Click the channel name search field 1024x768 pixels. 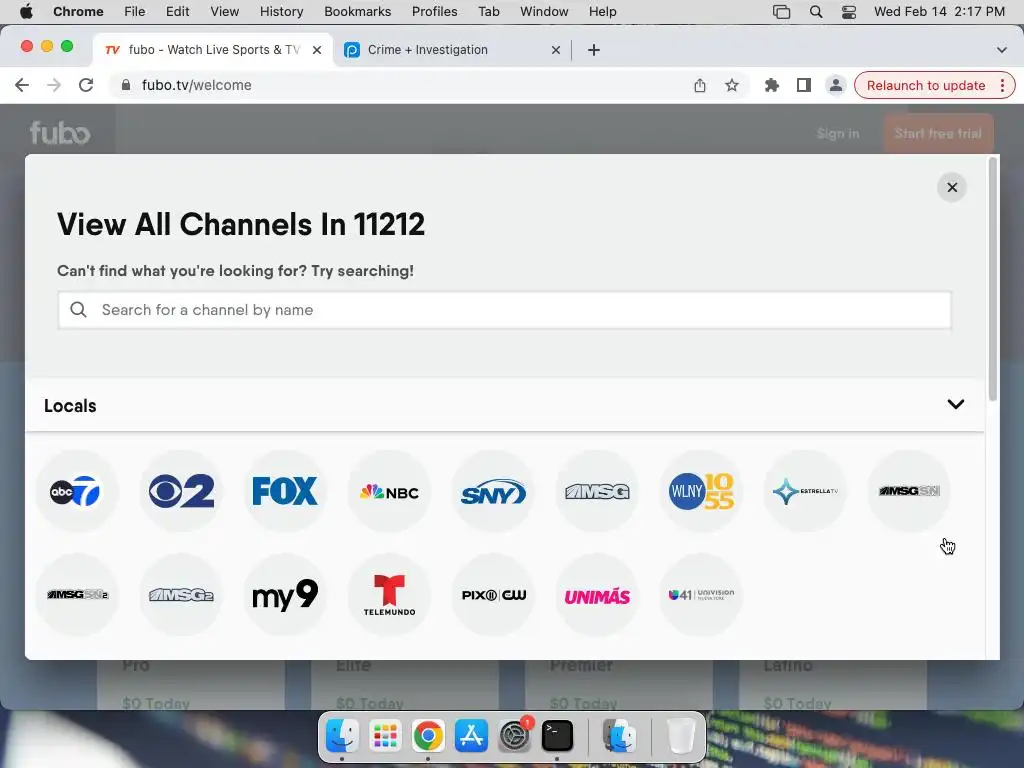click(504, 310)
